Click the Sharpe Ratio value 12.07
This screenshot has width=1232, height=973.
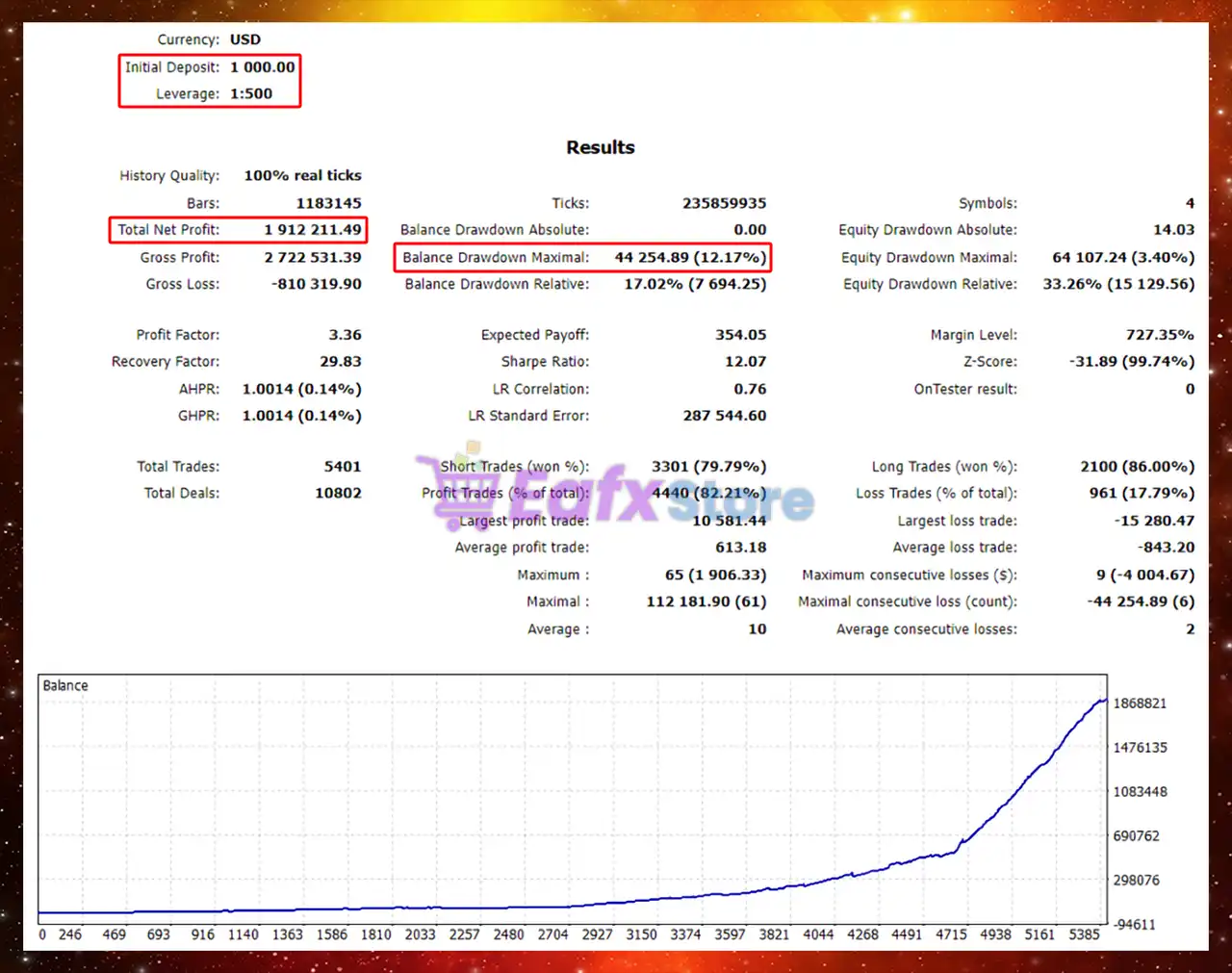pos(745,362)
